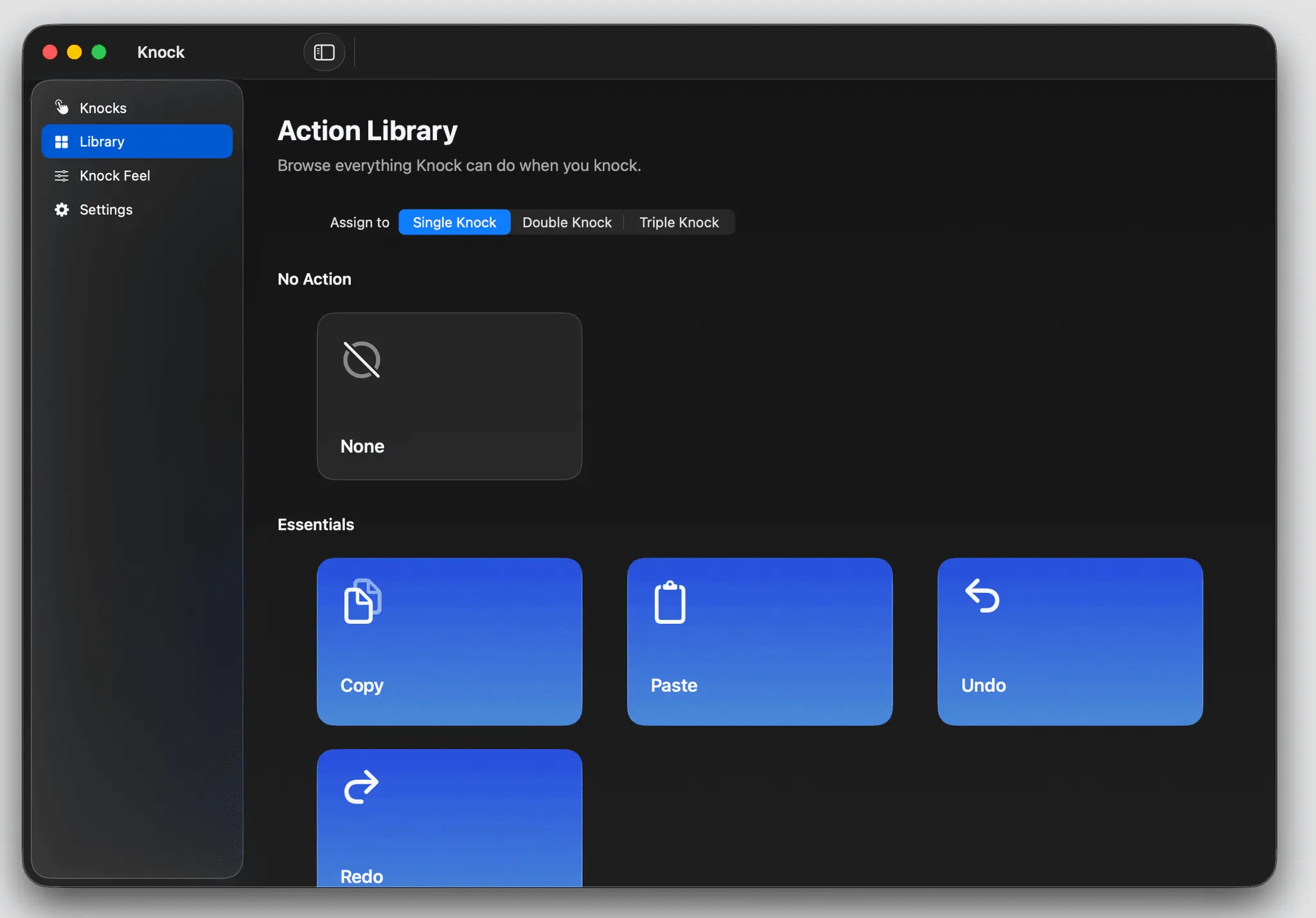Click the None slashed-circle icon
This screenshot has height=918, width=1316.
(x=362, y=360)
